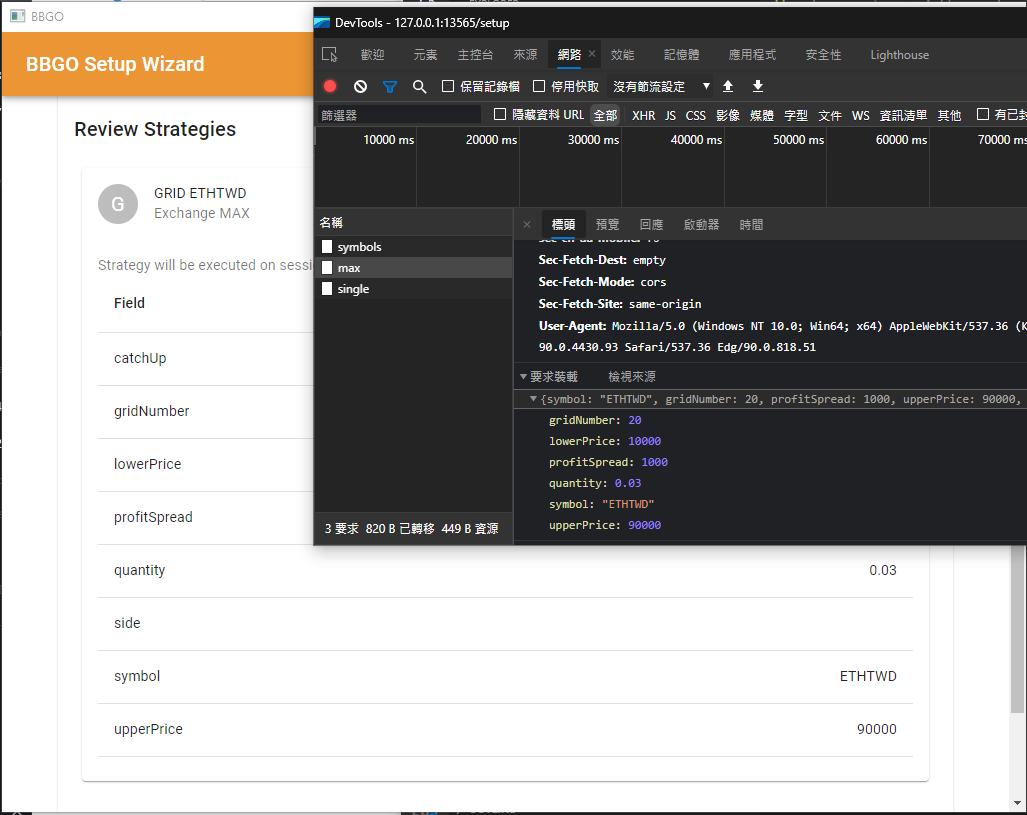The height and width of the screenshot is (815, 1027).
Task: Click export HAR download arrow icon
Action: tap(758, 86)
